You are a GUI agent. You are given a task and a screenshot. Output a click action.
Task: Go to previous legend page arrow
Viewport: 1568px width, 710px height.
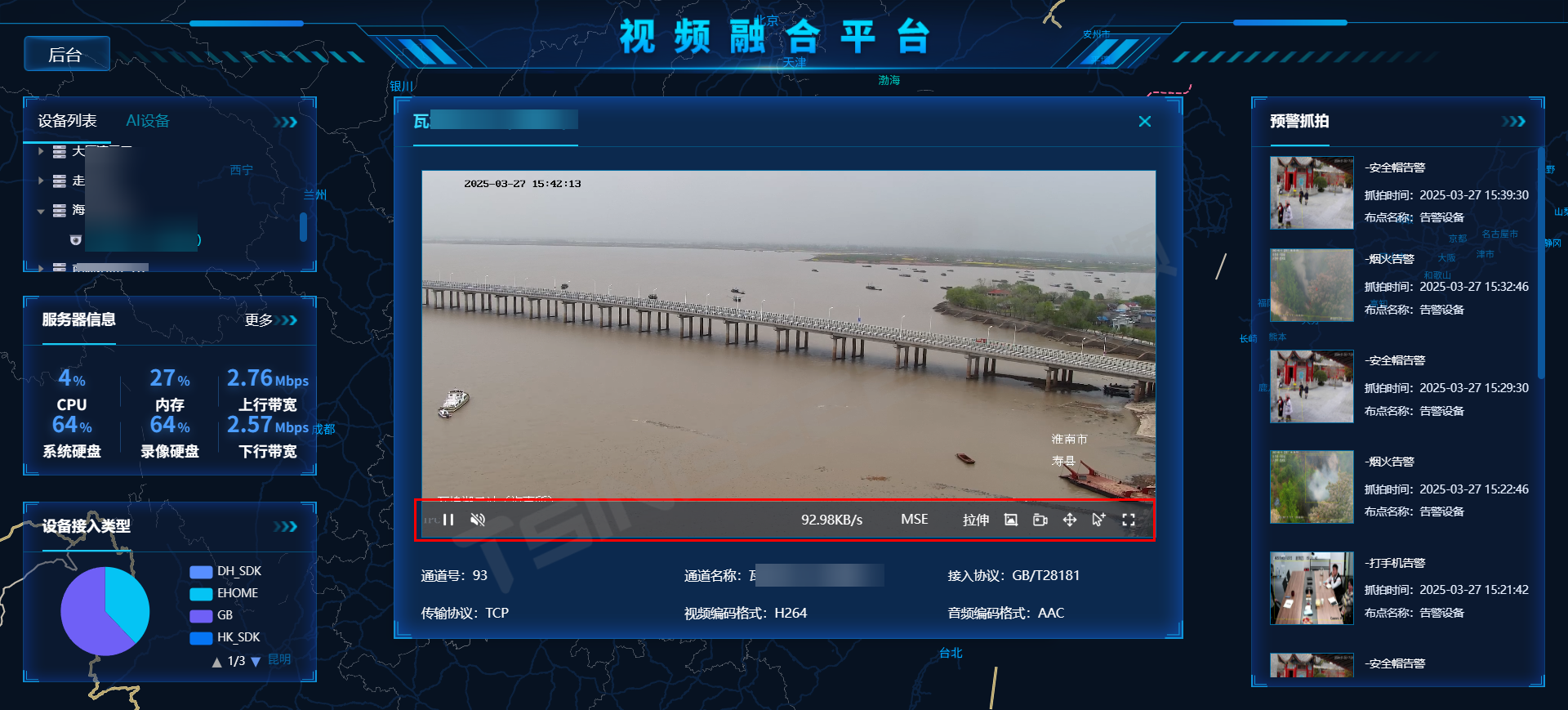(216, 662)
